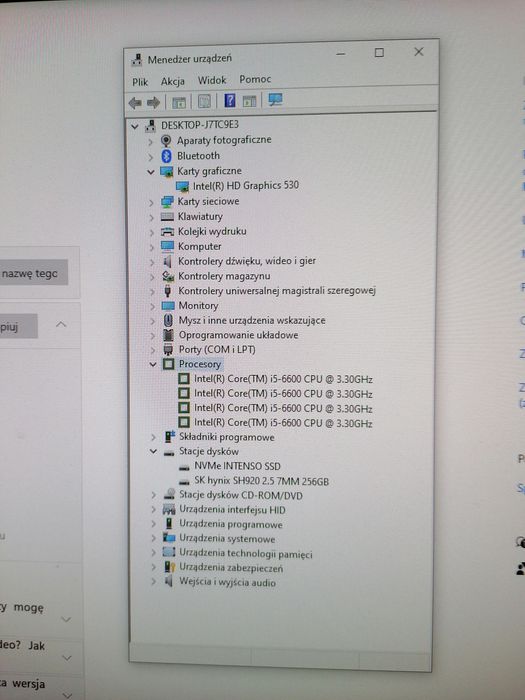Open the Pomoc menu
This screenshot has height=700, width=525.
(255, 79)
